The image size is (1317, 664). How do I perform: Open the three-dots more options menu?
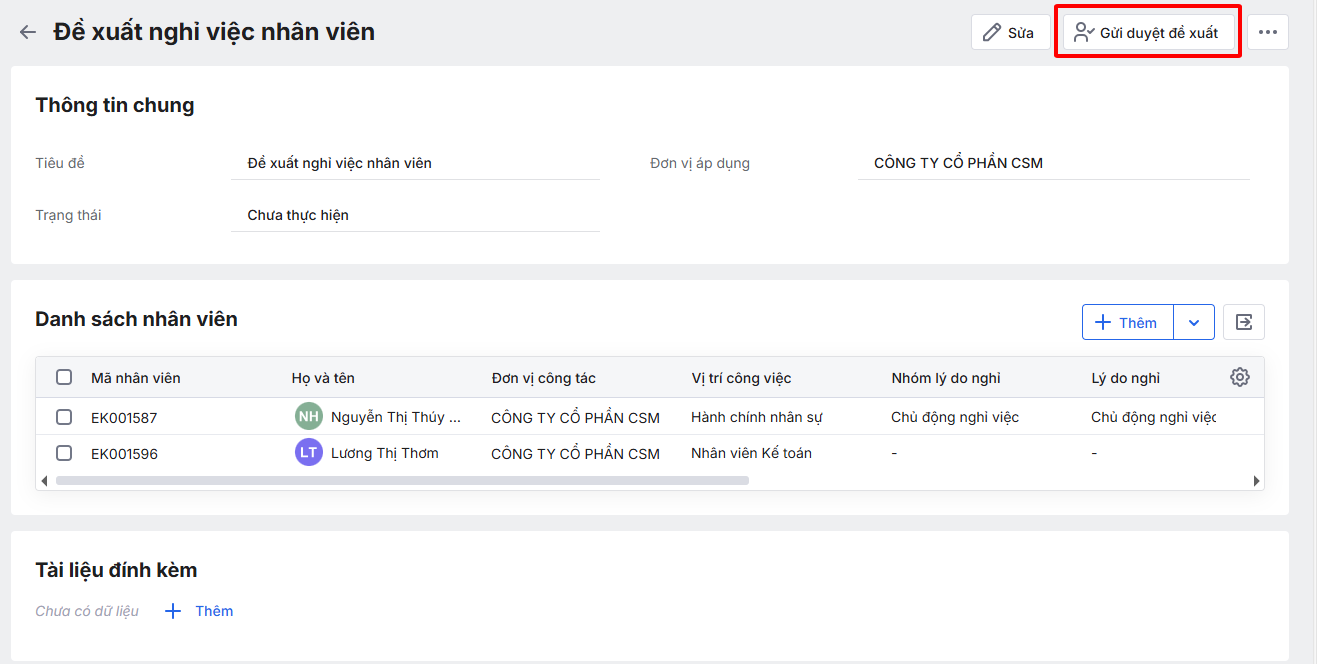[1267, 33]
